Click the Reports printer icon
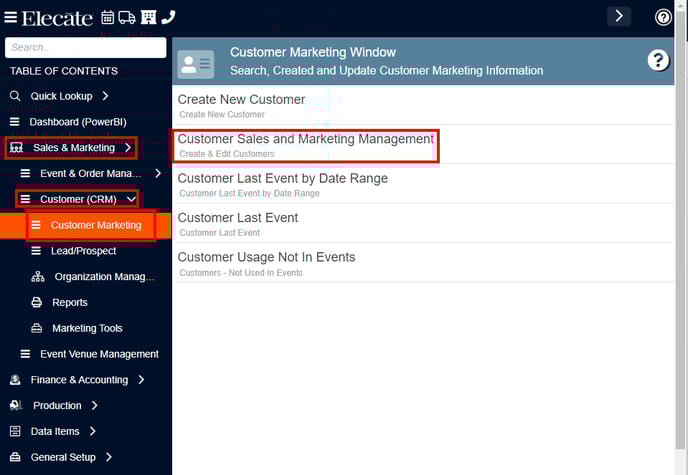Viewport: 688px width, 475px height. 37,303
